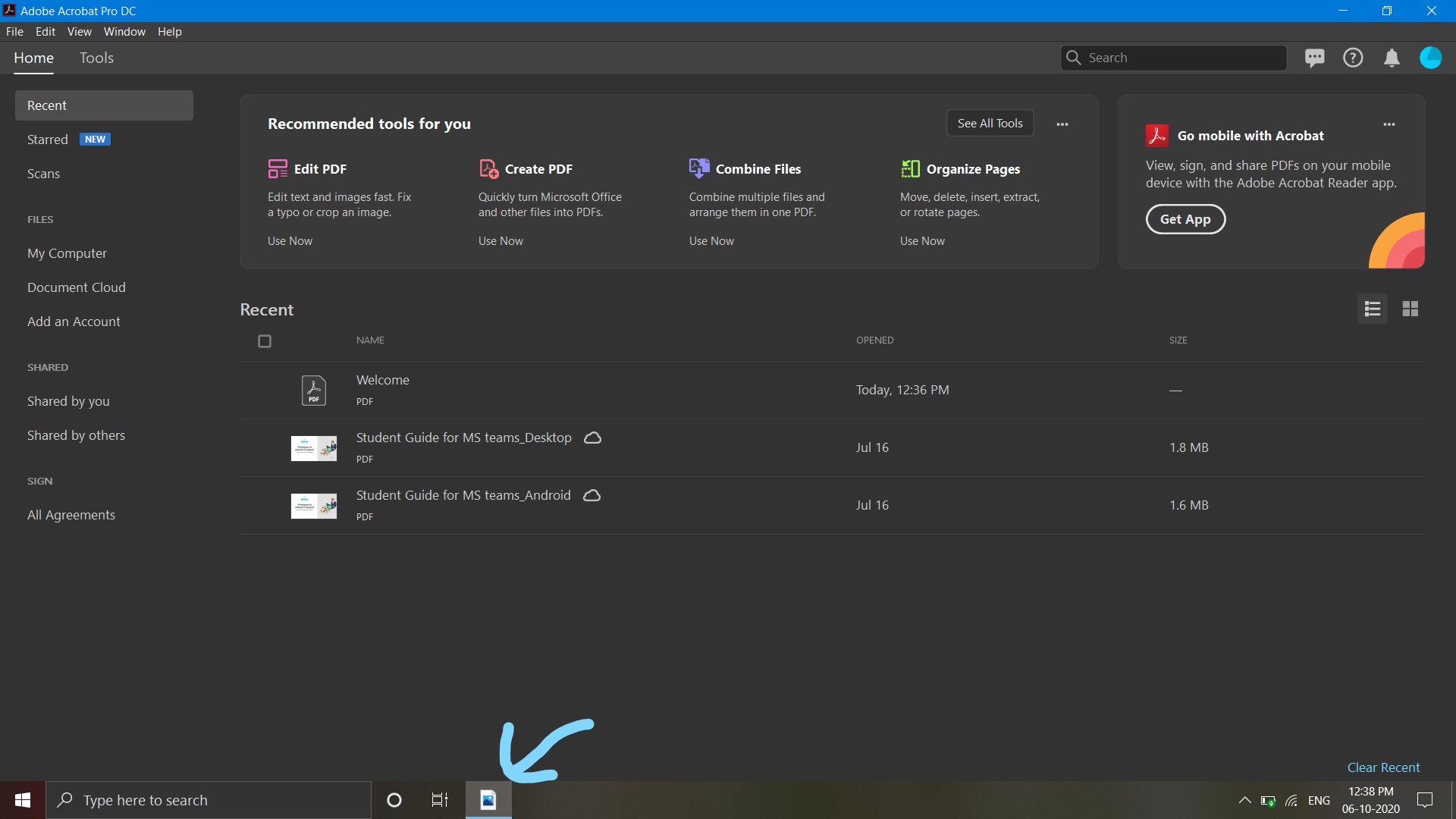Open the help question mark icon
Viewport: 1456px width, 819px height.
tap(1353, 58)
